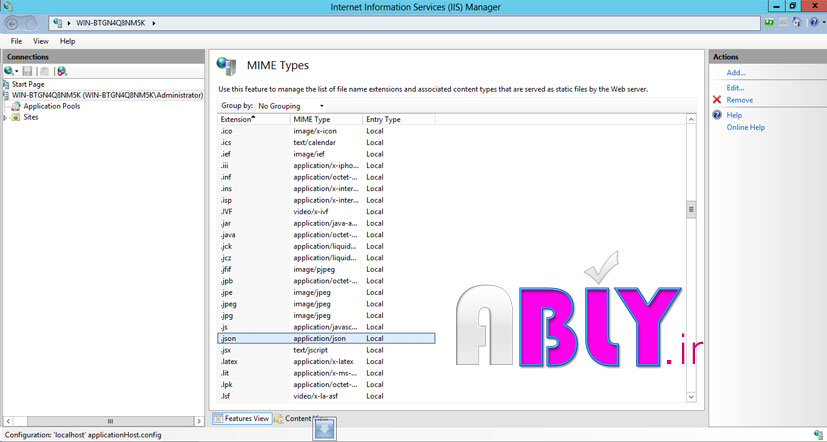Select the .jpeg extension row
The image size is (827, 442).
click(326, 304)
